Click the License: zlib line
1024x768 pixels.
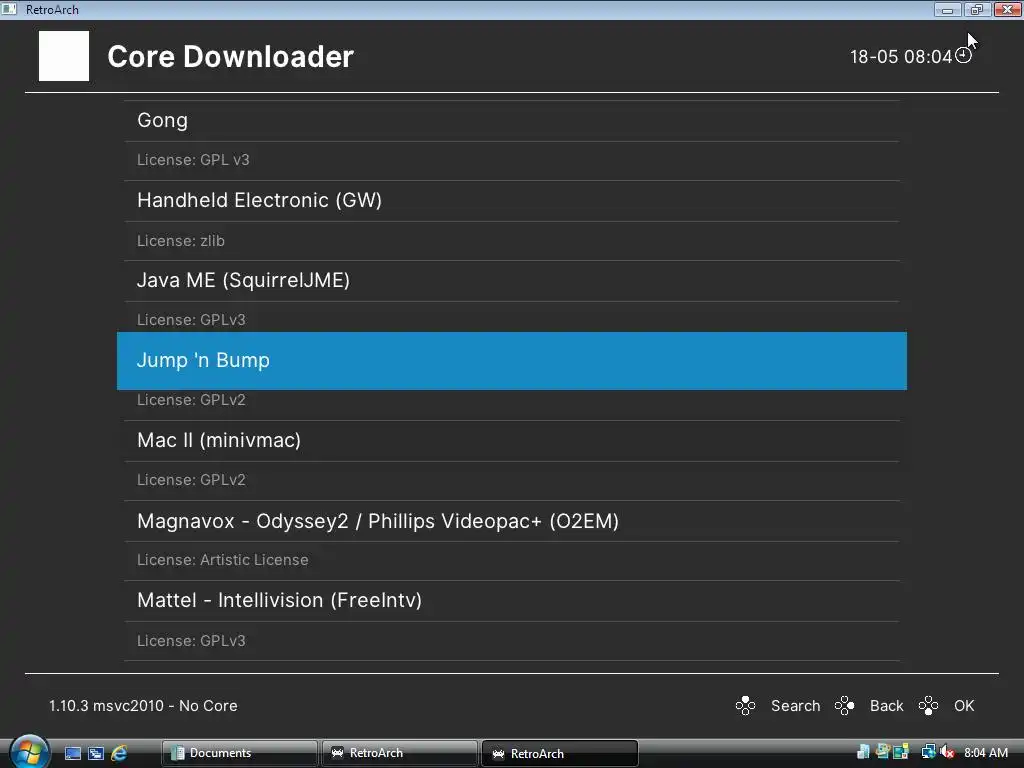coord(181,241)
